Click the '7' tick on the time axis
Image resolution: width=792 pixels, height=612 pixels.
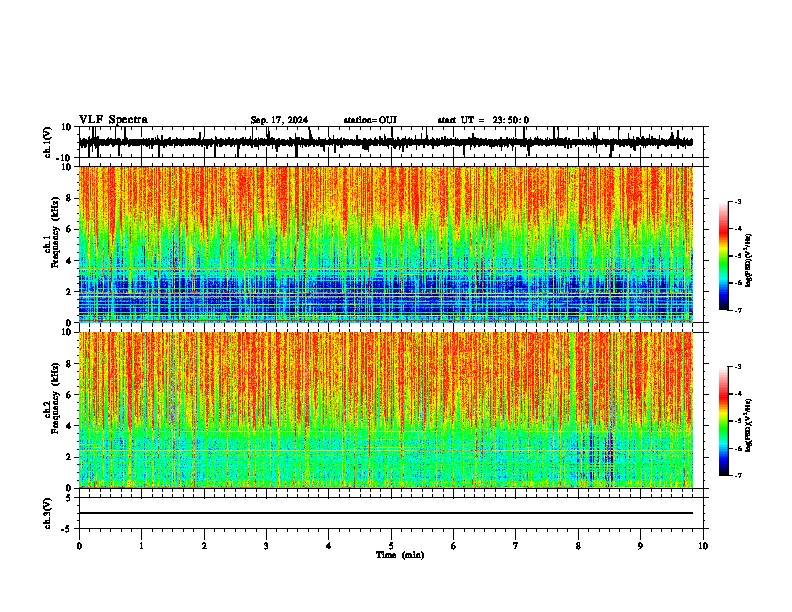click(516, 546)
